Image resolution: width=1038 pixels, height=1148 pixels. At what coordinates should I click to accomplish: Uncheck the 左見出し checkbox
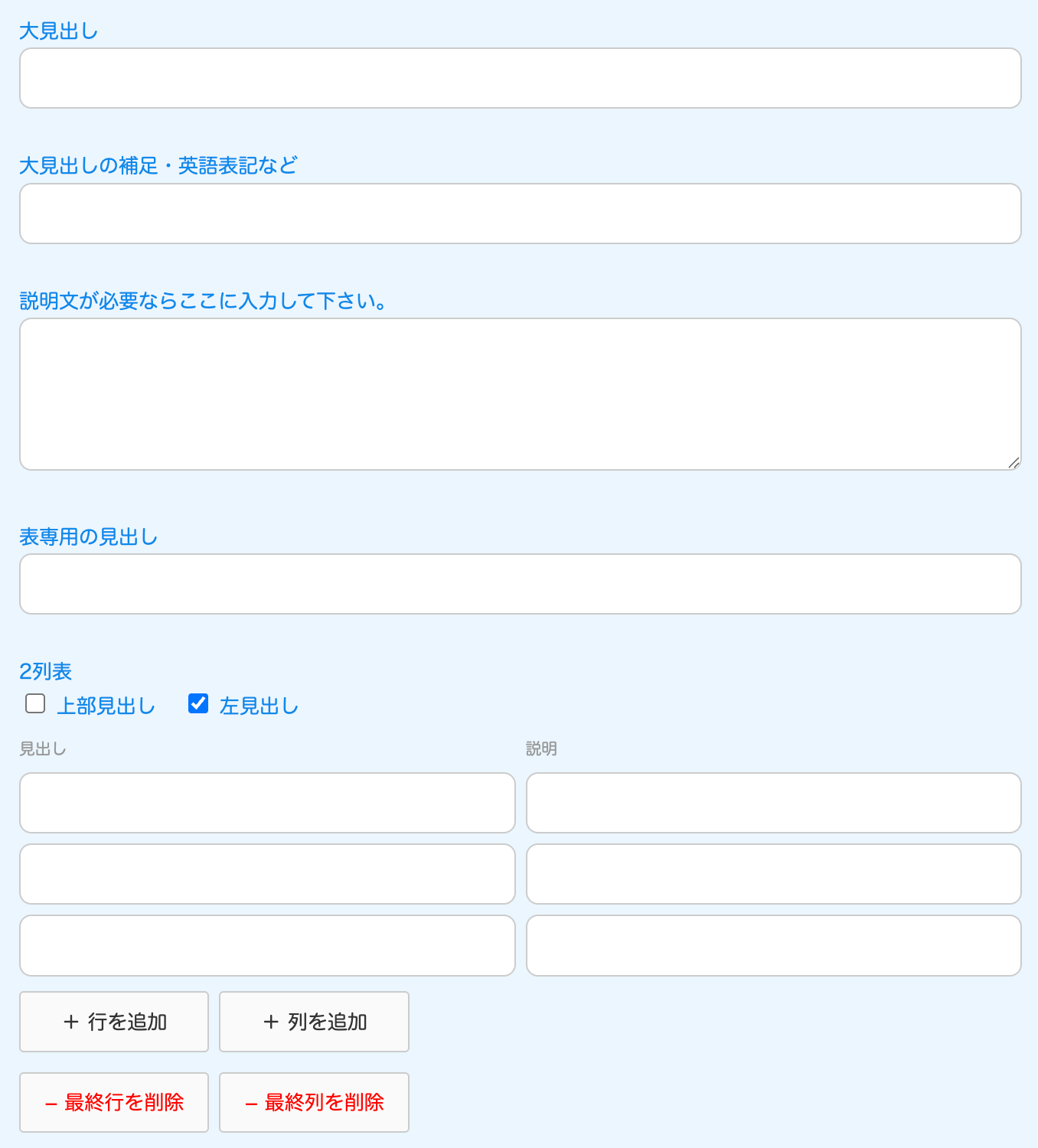pyautogui.click(x=198, y=703)
